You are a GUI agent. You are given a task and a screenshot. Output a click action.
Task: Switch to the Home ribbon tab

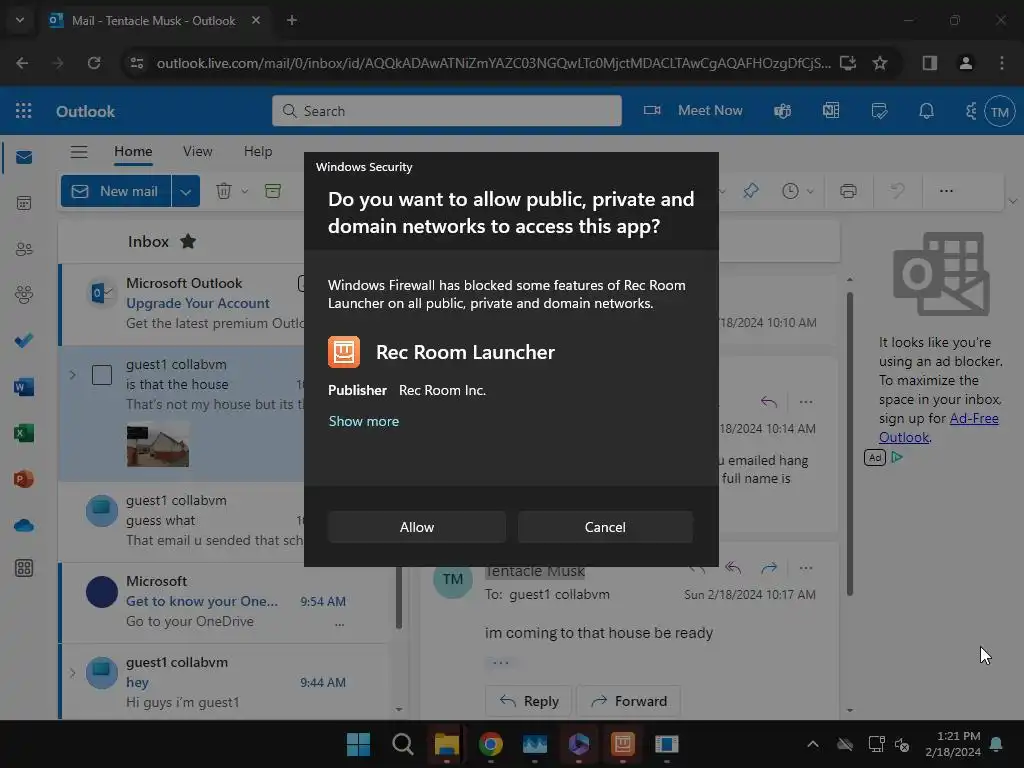tap(133, 152)
